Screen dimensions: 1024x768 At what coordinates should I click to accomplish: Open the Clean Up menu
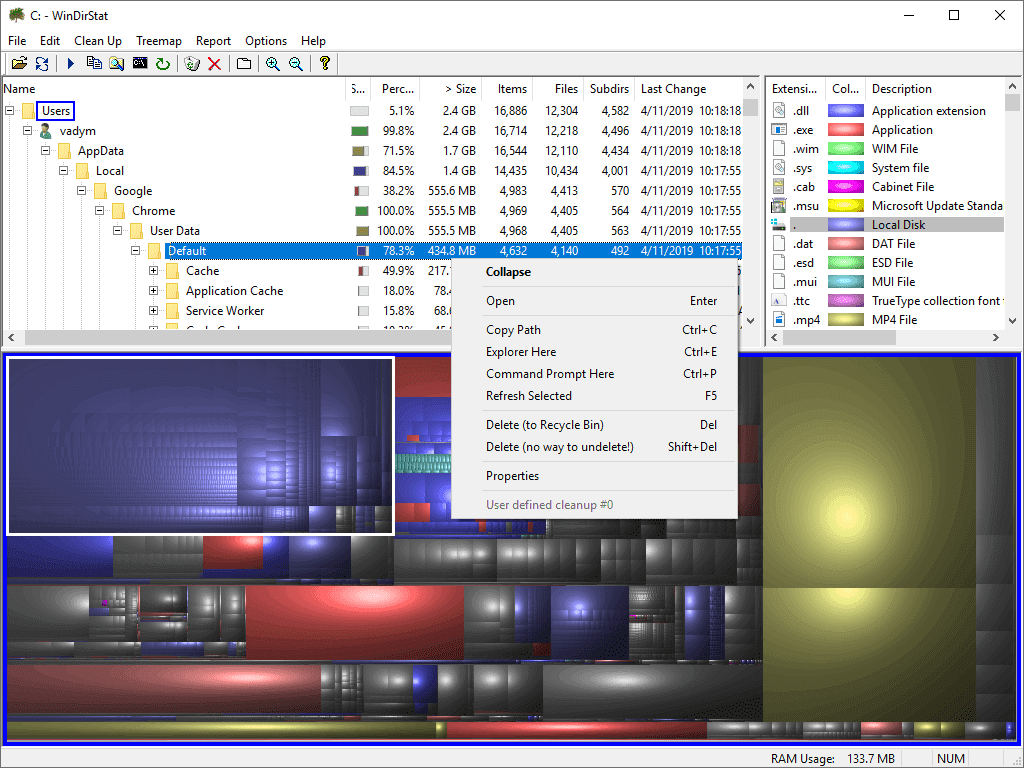point(98,40)
